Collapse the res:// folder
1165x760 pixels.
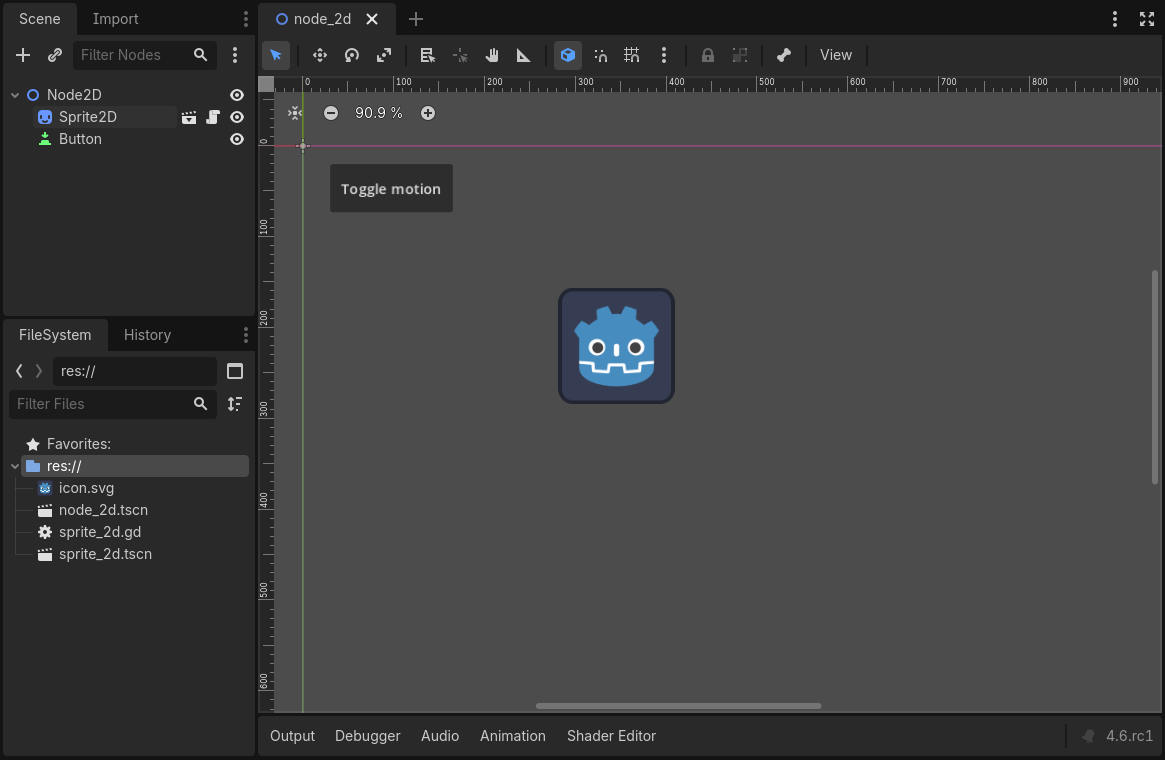point(14,466)
